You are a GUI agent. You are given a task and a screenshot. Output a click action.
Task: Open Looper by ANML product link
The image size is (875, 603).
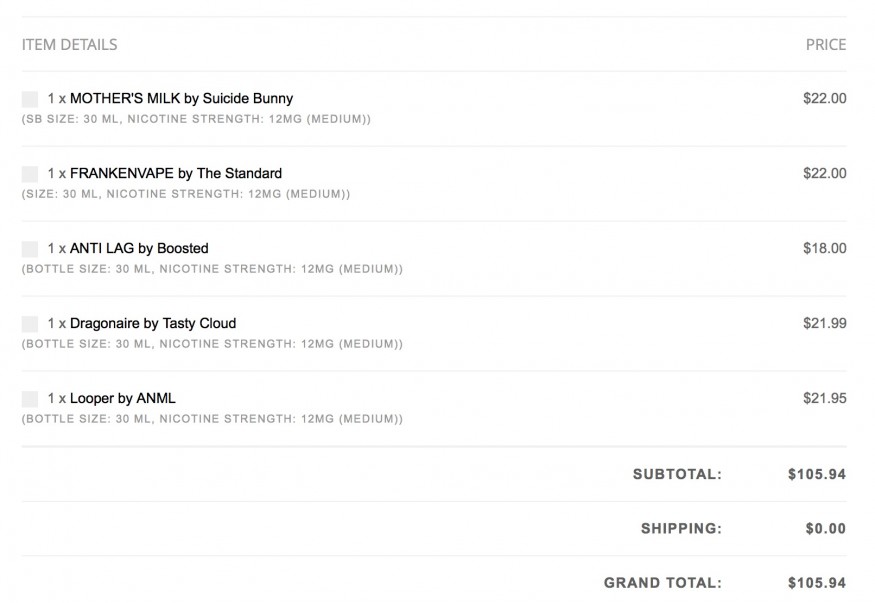[122, 398]
